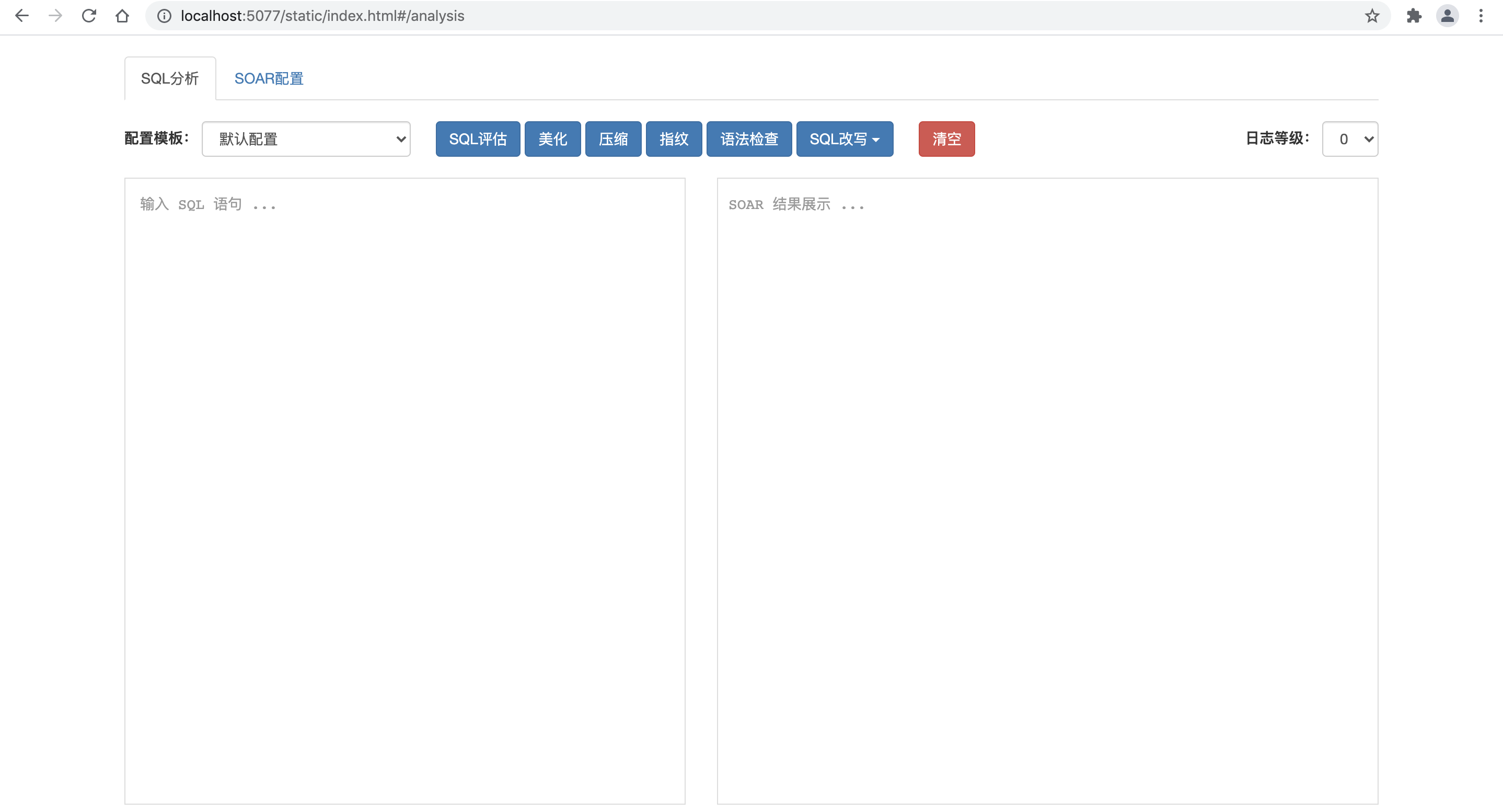Open the SOAR配置 tab
Viewport: 1503px width, 812px height.
[267, 78]
